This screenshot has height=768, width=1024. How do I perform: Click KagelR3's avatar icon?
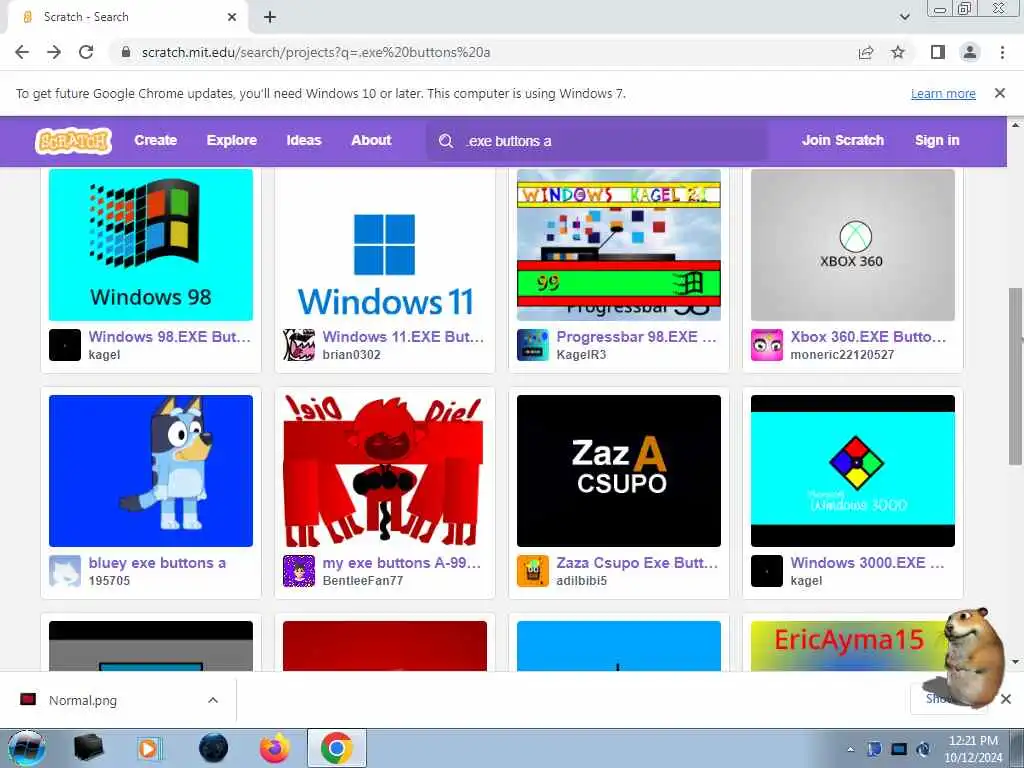click(533, 345)
